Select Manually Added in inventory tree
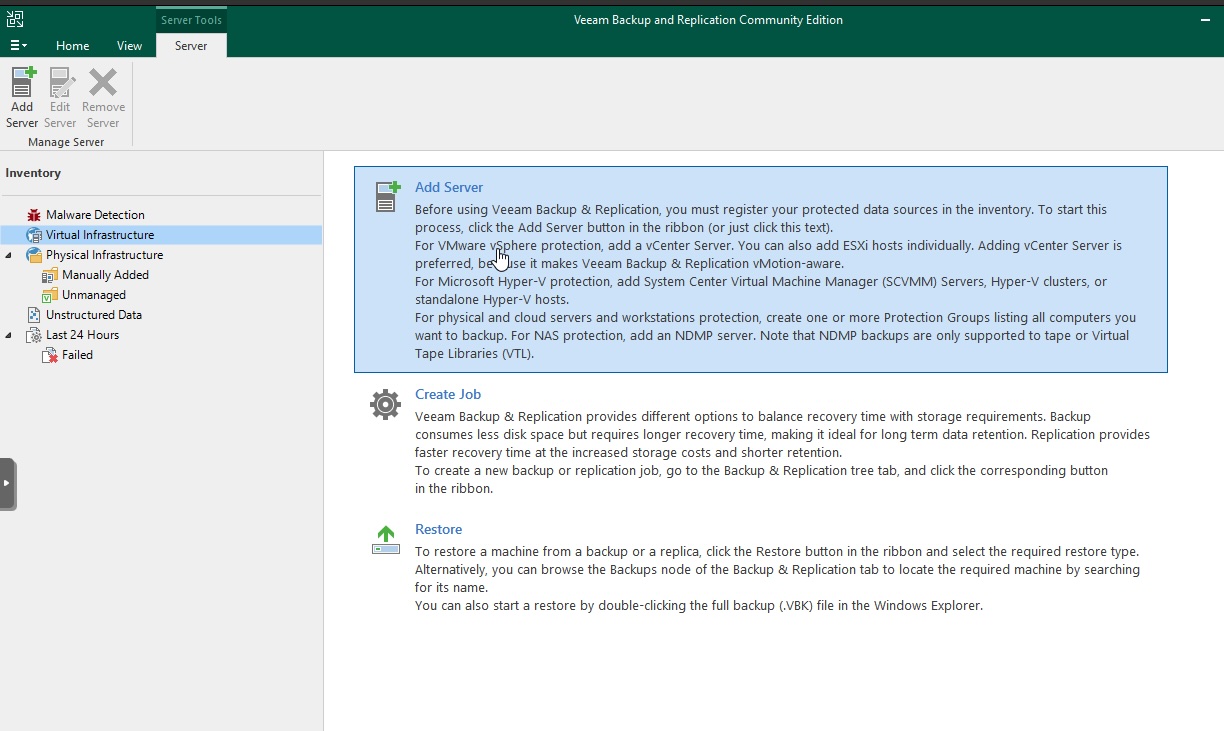Screen dimensions: 1224x731 pyautogui.click(x=105, y=275)
